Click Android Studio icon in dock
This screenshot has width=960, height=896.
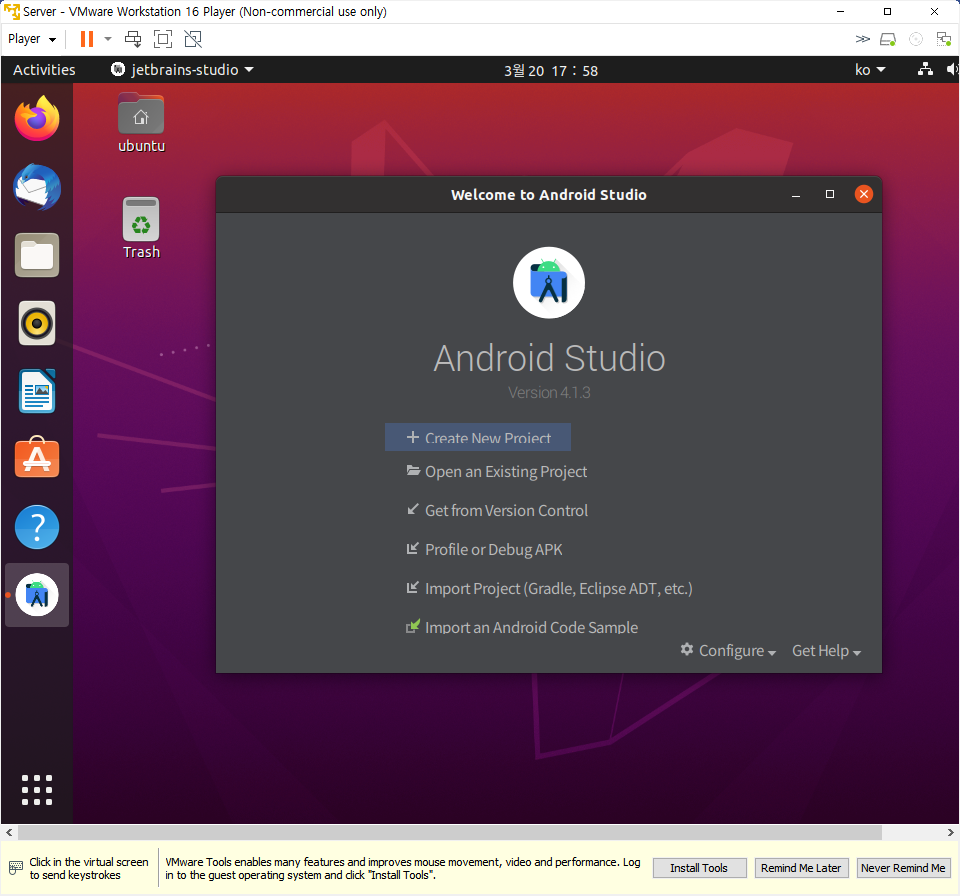[x=37, y=595]
